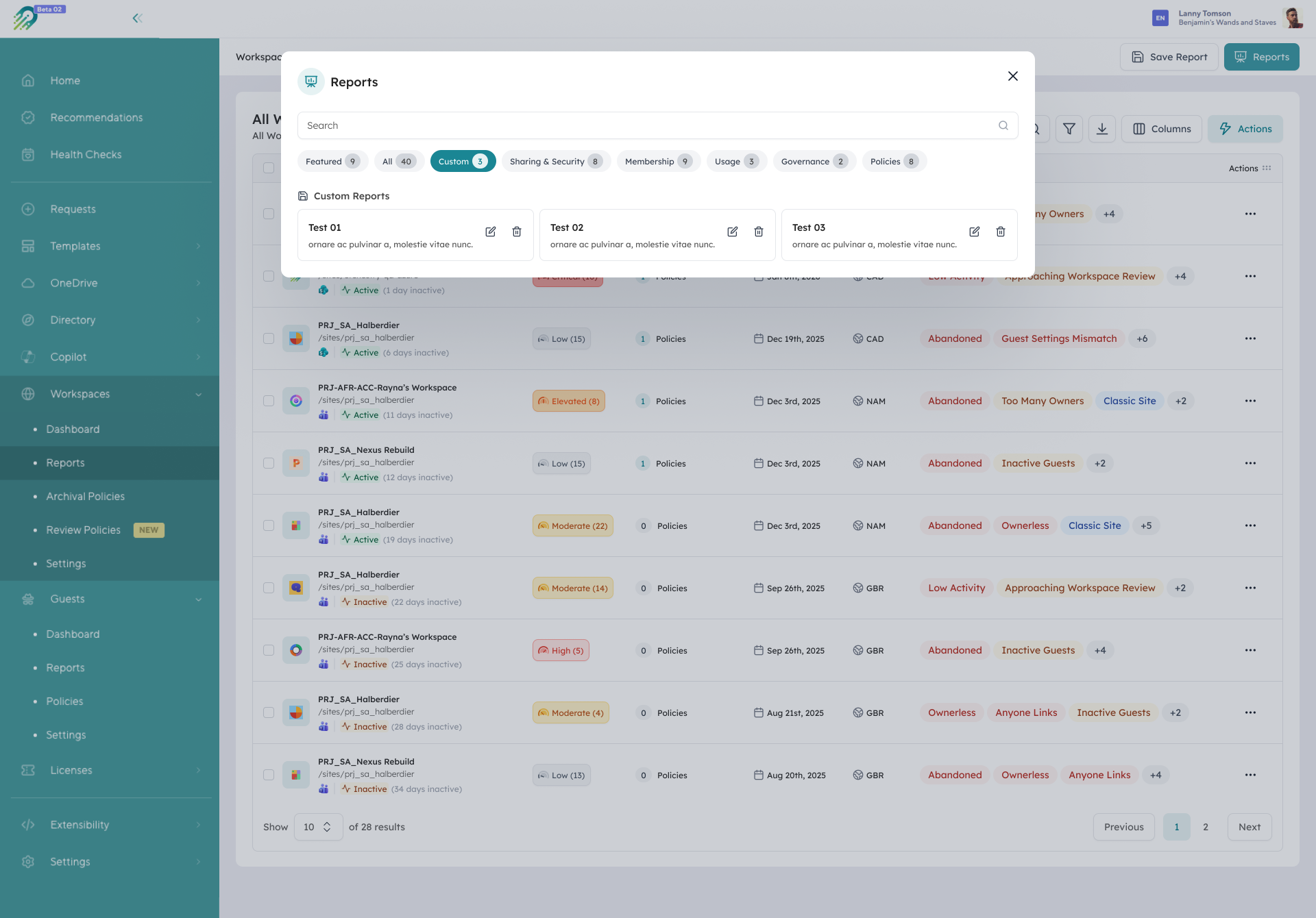This screenshot has width=1316, height=918.
Task: Open row actions for PRJ_SA_Halberdier Dec 19th
Action: (1251, 338)
